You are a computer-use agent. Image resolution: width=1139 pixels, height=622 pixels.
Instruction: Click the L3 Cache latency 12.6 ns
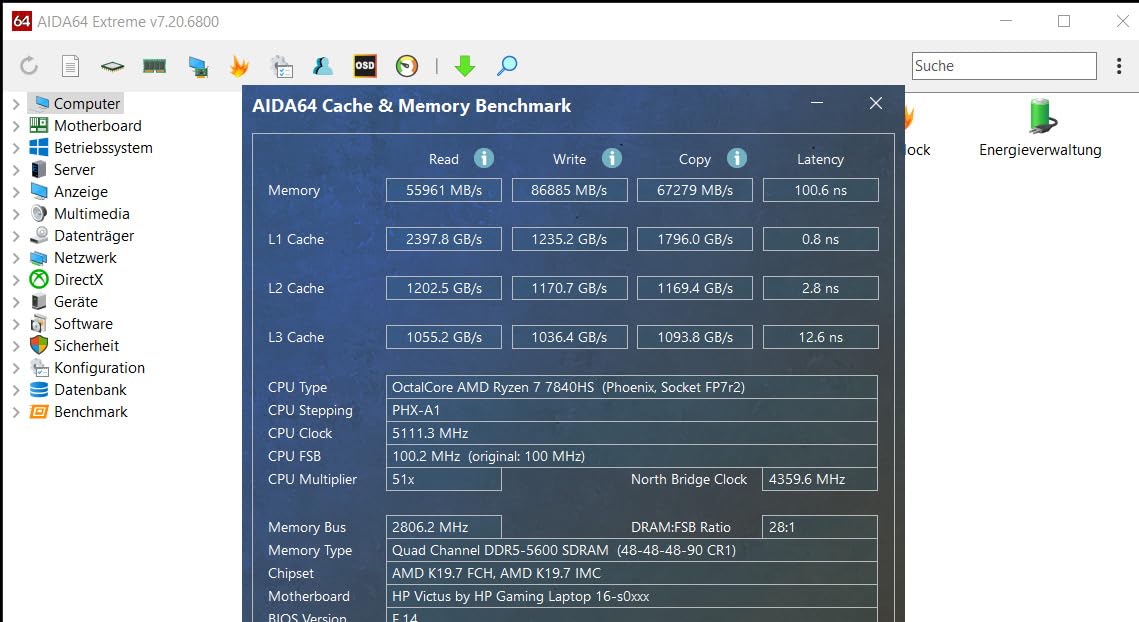(x=821, y=337)
